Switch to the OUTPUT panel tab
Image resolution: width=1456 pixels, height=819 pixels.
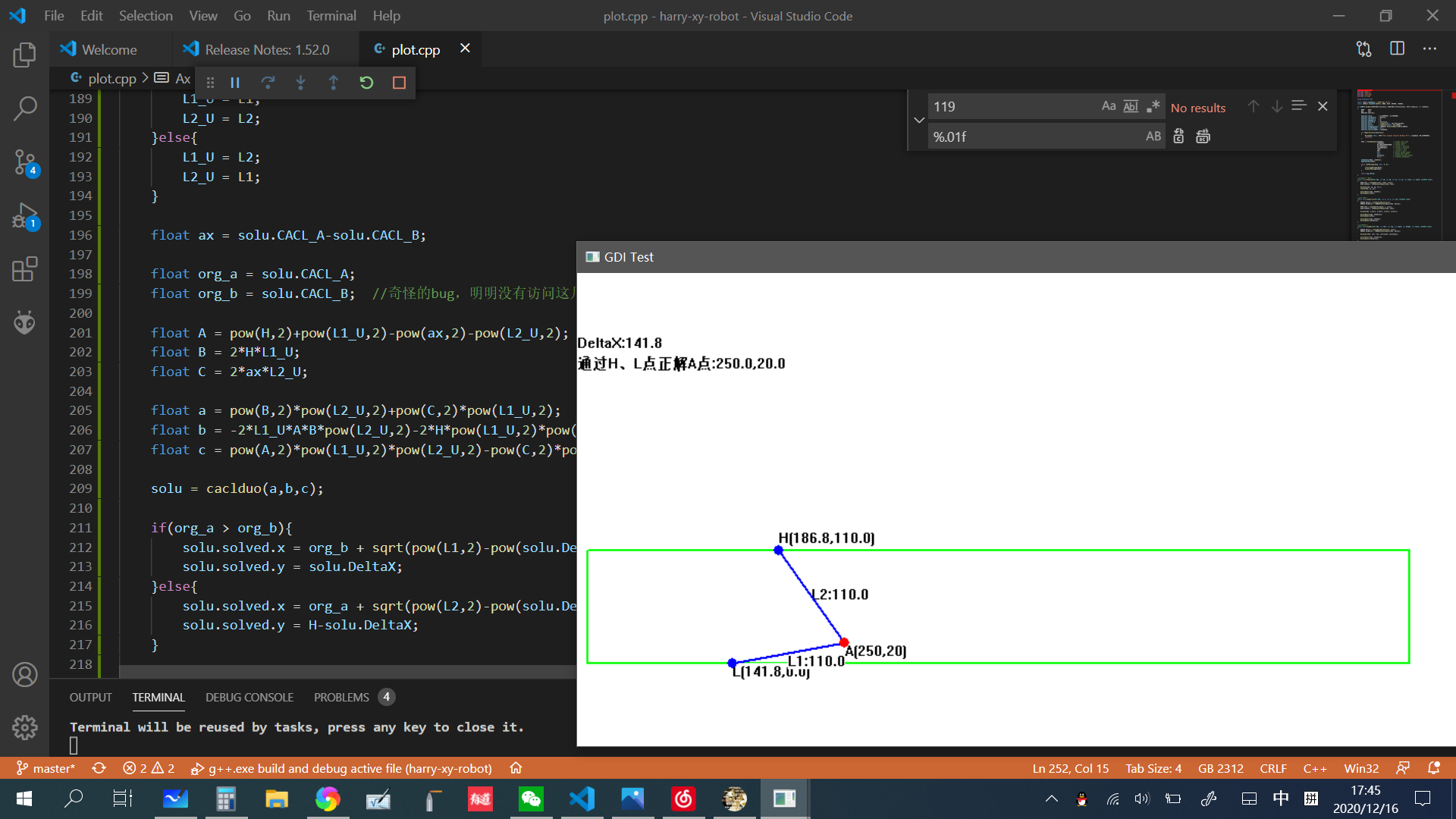pos(90,698)
